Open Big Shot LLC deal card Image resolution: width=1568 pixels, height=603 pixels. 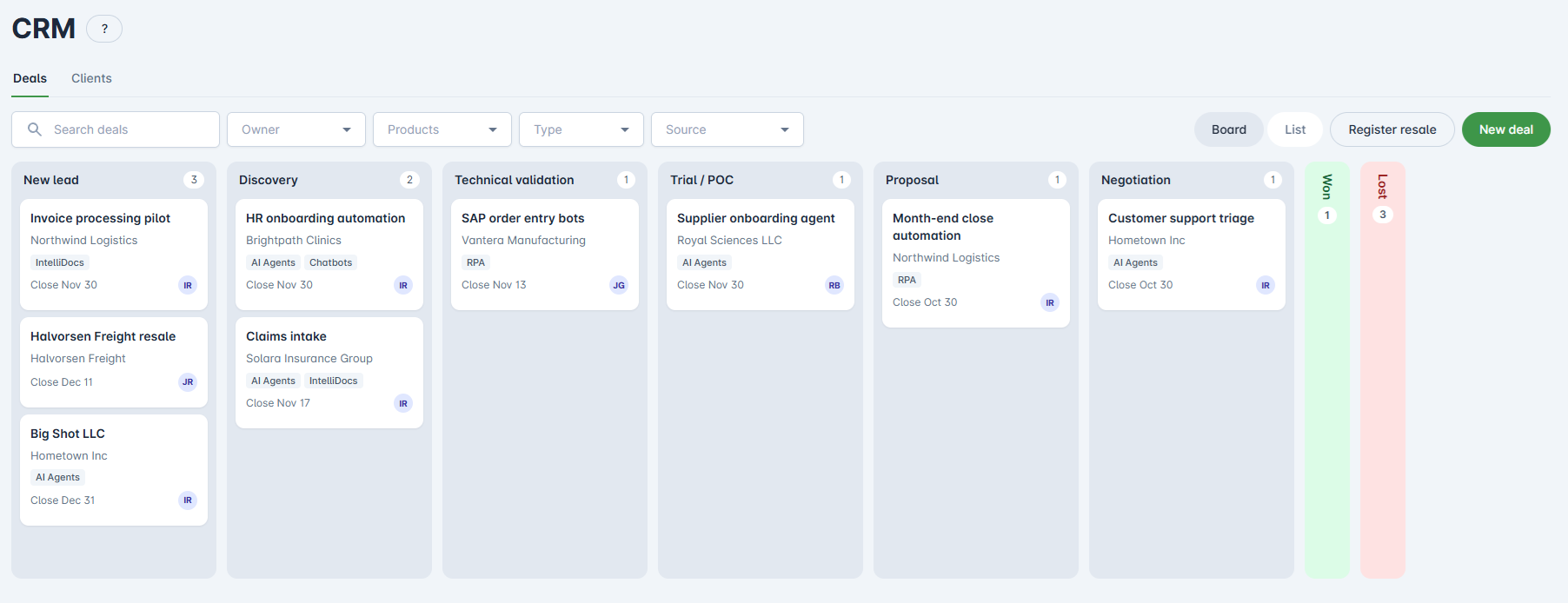click(x=114, y=470)
